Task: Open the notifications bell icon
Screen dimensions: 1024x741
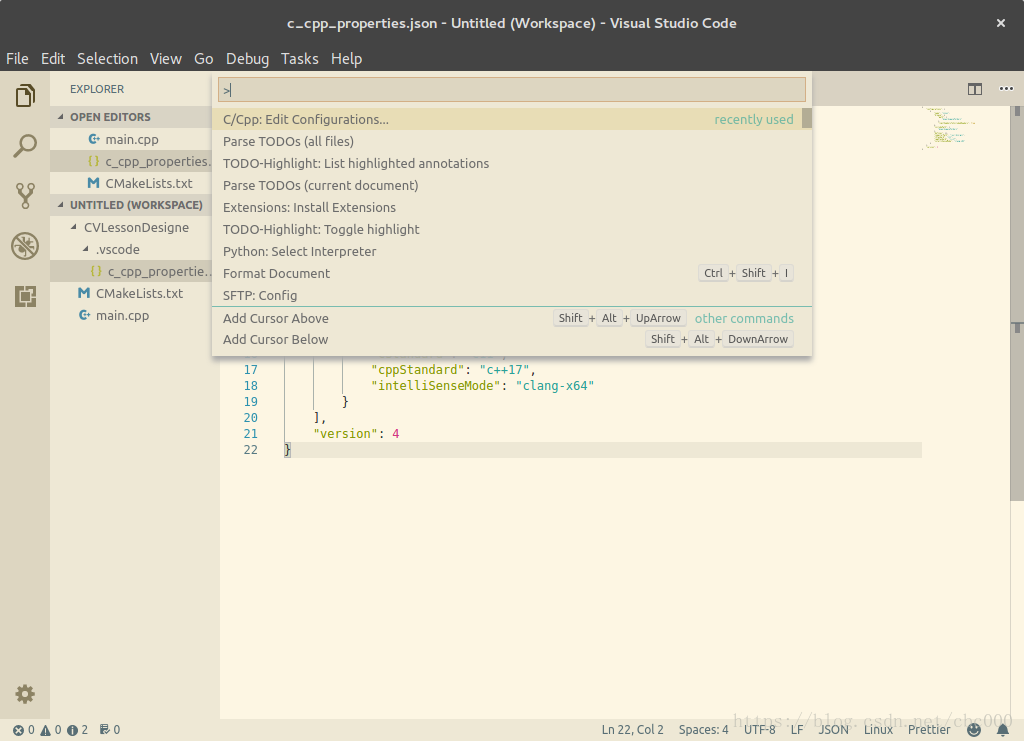Action: (x=1002, y=730)
